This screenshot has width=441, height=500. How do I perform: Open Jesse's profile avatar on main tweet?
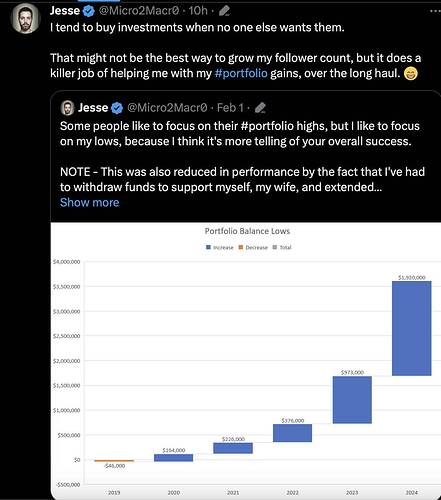[x=25, y=18]
